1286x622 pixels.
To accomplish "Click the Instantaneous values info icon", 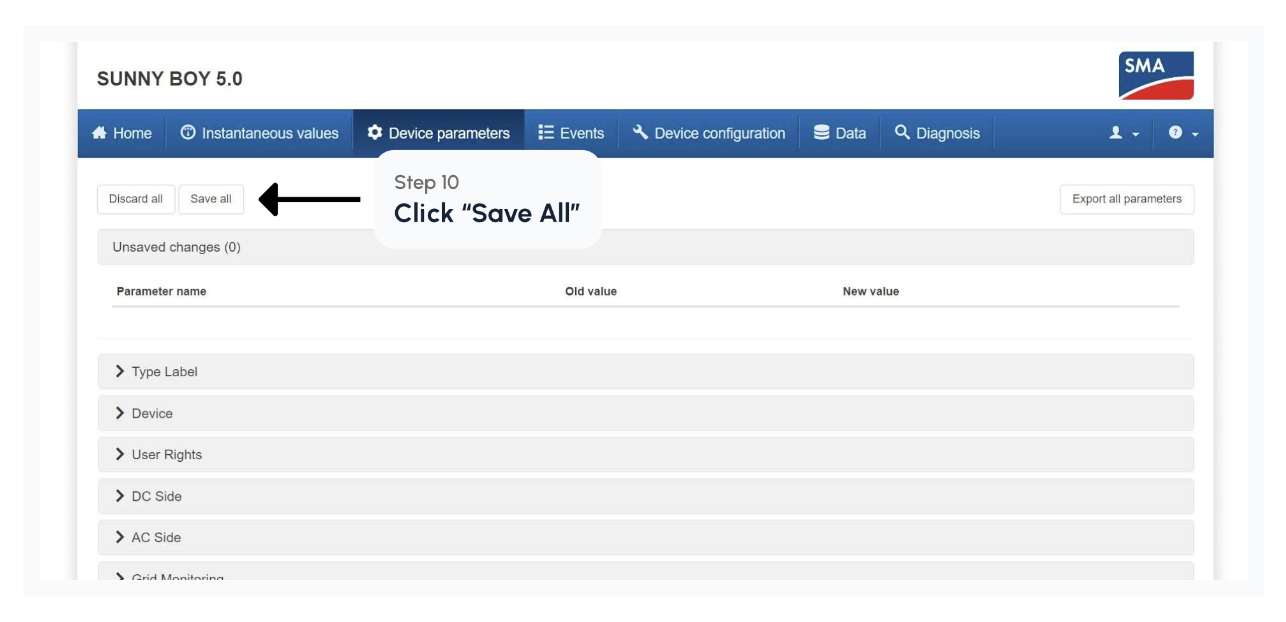I will (x=188, y=133).
